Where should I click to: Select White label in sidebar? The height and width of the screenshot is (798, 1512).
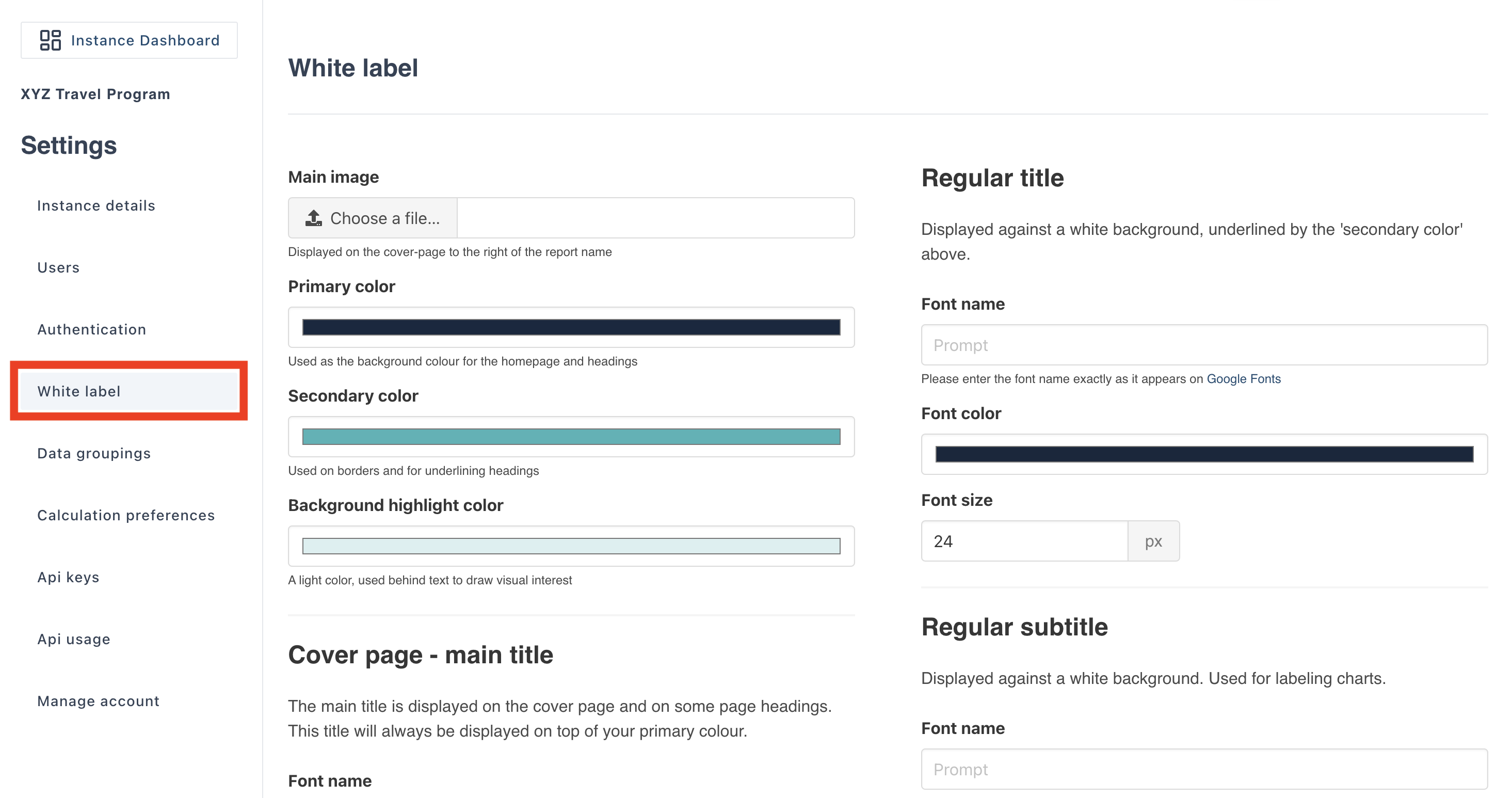coord(78,392)
